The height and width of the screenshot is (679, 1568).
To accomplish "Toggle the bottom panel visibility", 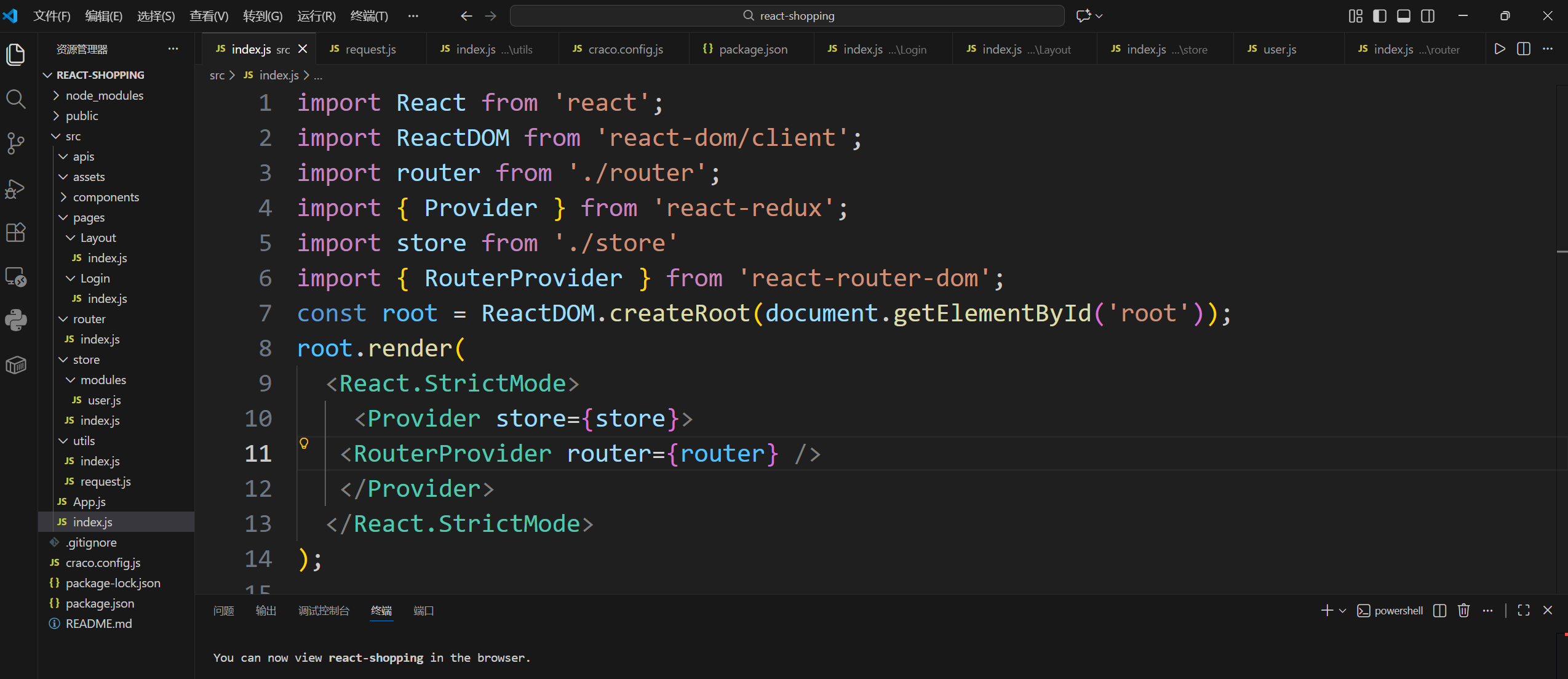I will [x=1404, y=16].
